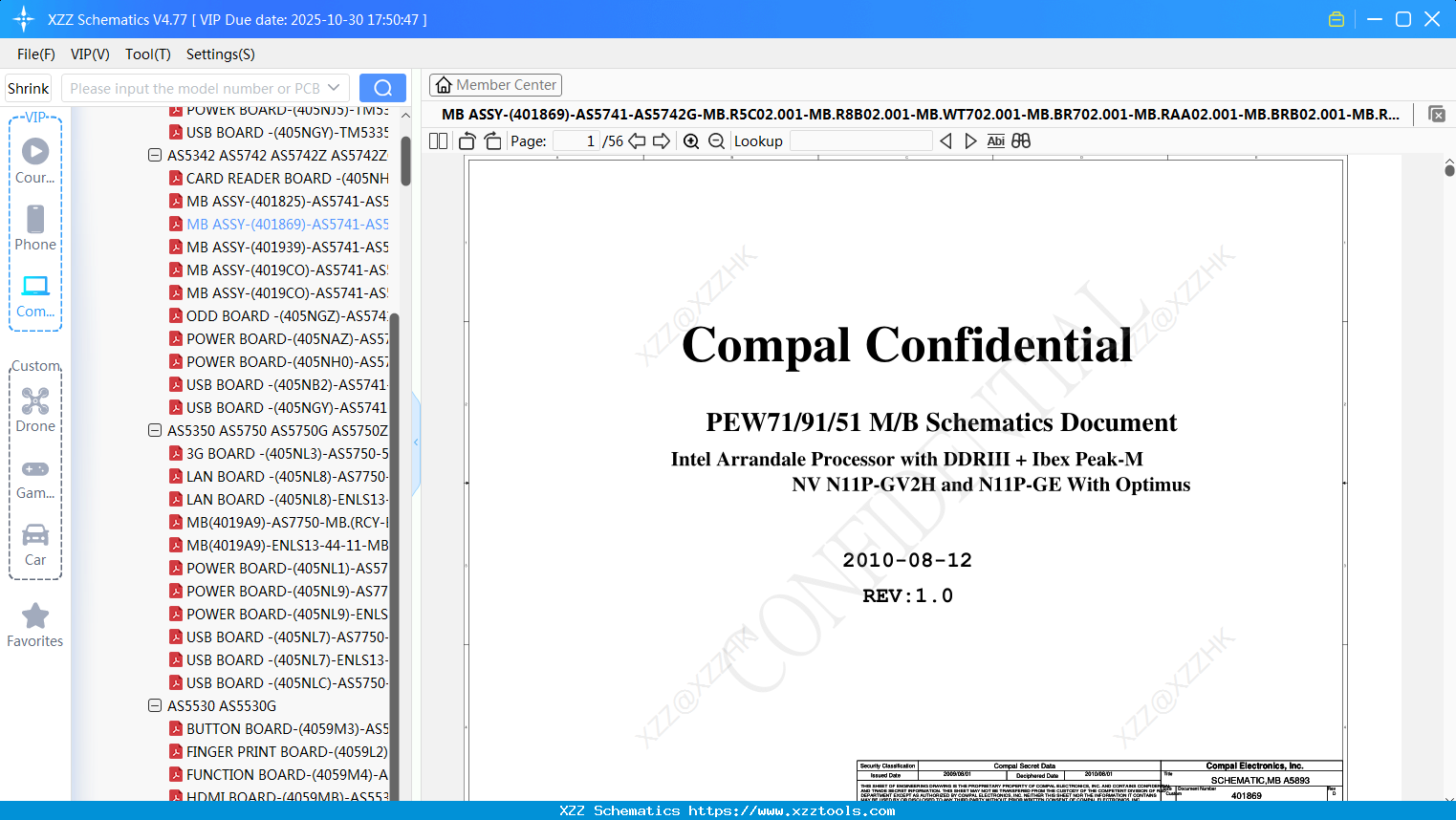This screenshot has width=1456, height=820.
Task: Open USB BOARD -(405NLC)-AS5750 file
Action: [x=278, y=682]
